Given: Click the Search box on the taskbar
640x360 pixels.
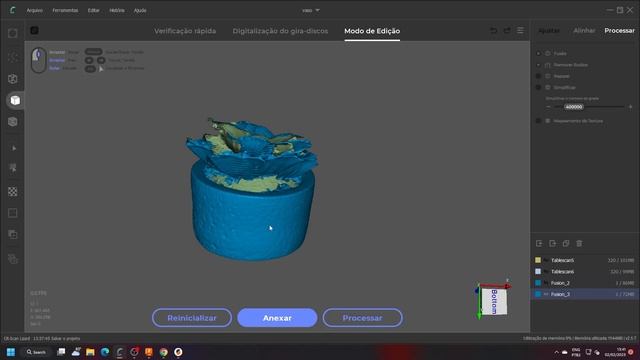Looking at the screenshot, I should point(36,352).
